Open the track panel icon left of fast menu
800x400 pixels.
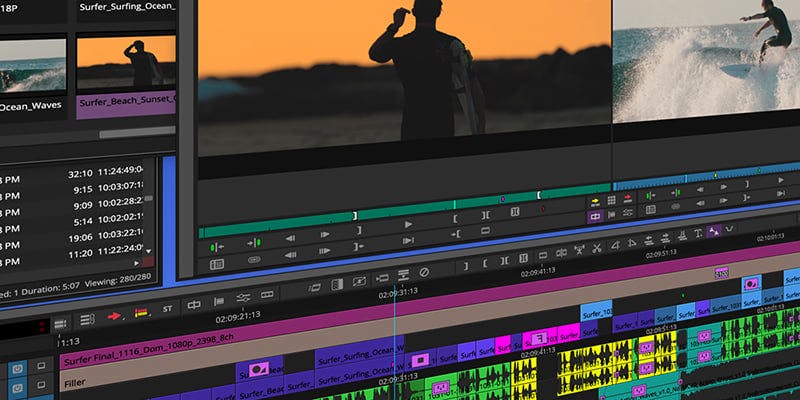click(x=60, y=322)
